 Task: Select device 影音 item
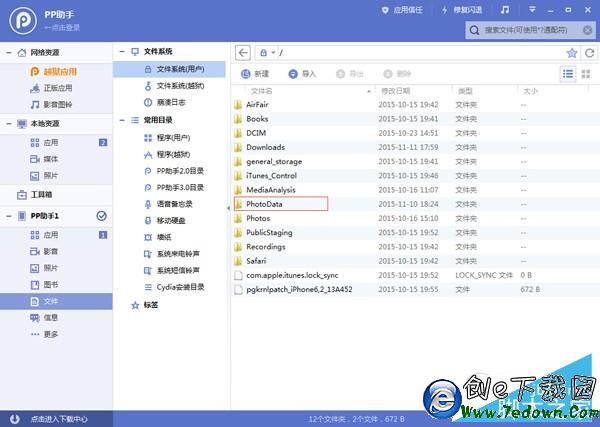[x=44, y=251]
